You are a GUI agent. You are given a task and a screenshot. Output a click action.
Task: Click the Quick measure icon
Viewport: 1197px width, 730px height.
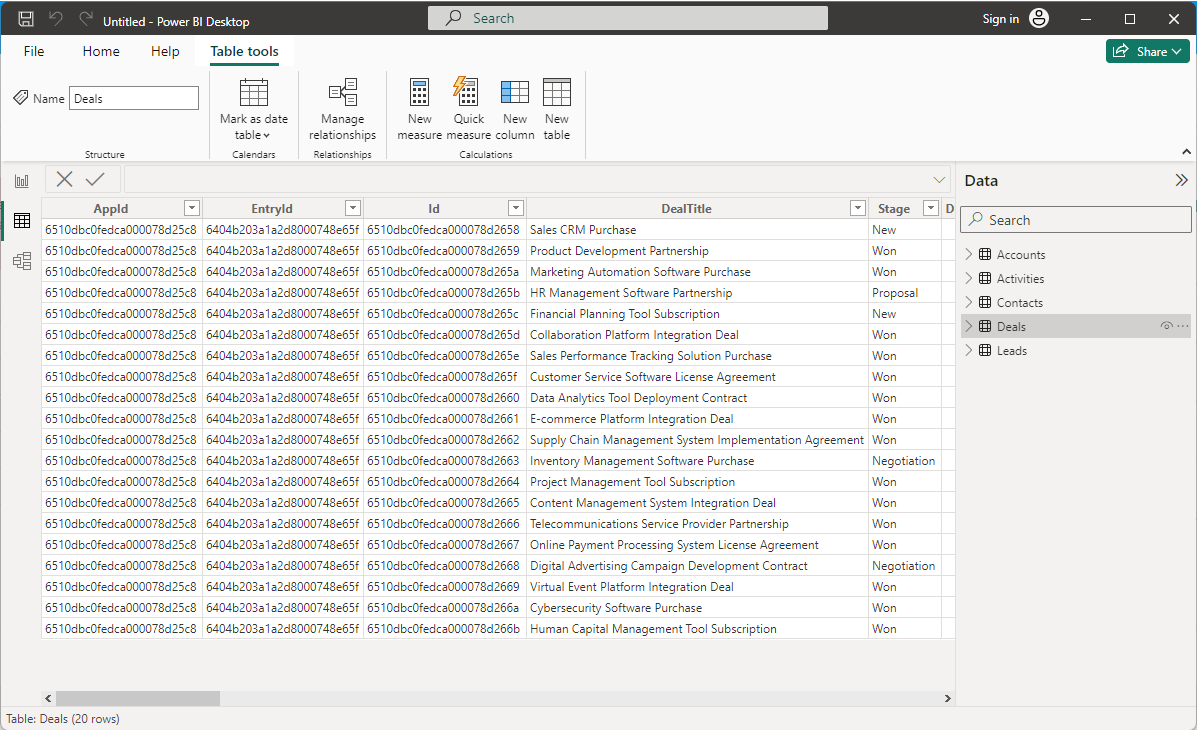pos(468,94)
